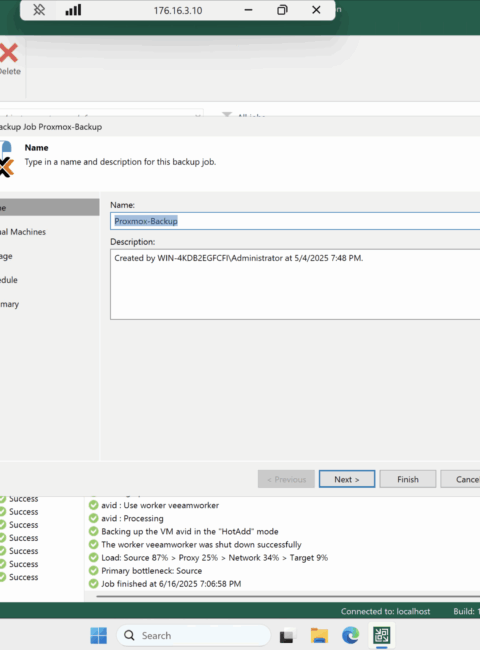Click the Cancel button in the wizard

pyautogui.click(x=460, y=479)
